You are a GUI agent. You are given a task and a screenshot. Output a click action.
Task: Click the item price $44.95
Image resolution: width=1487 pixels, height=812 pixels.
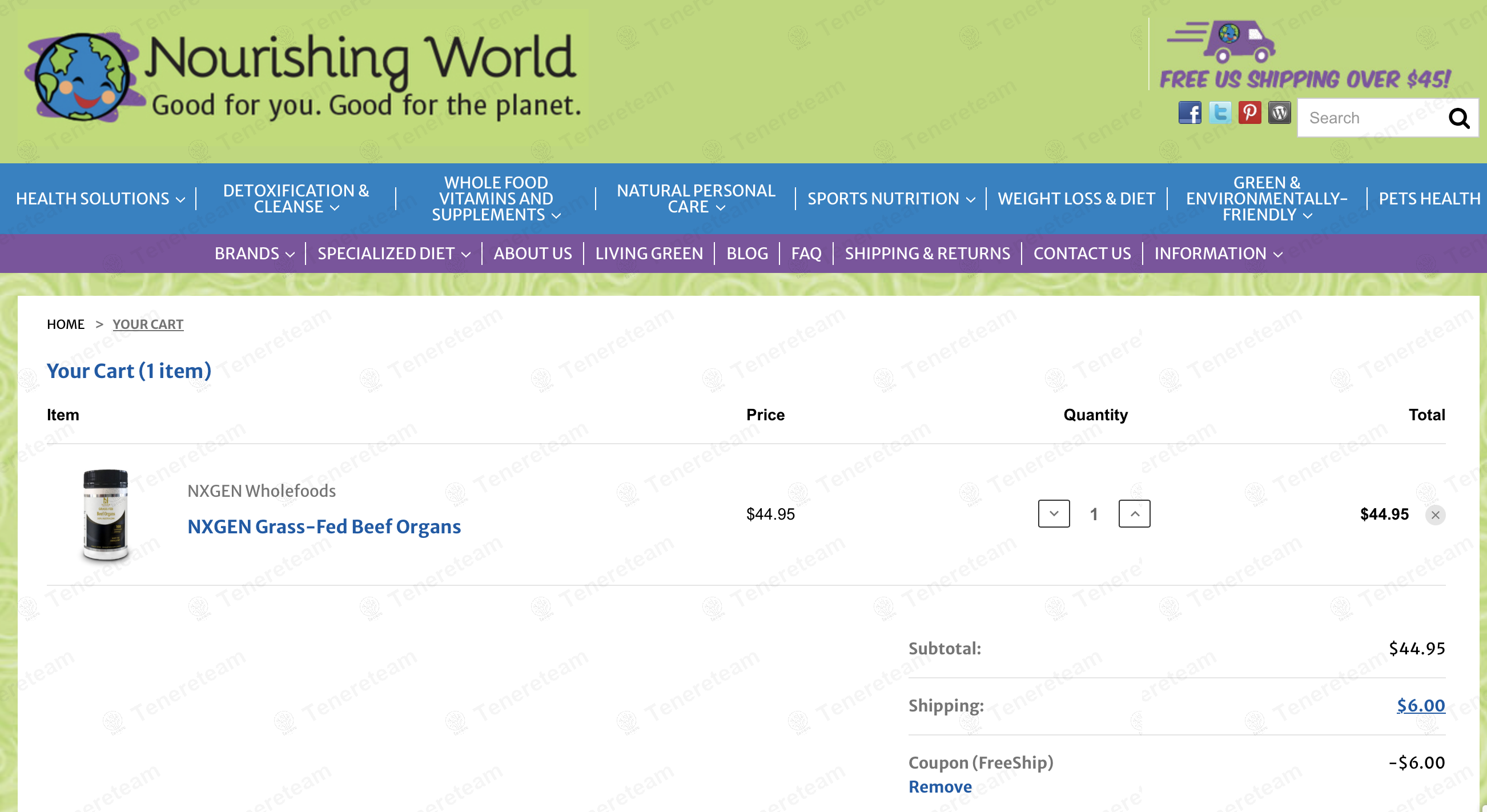(x=770, y=514)
